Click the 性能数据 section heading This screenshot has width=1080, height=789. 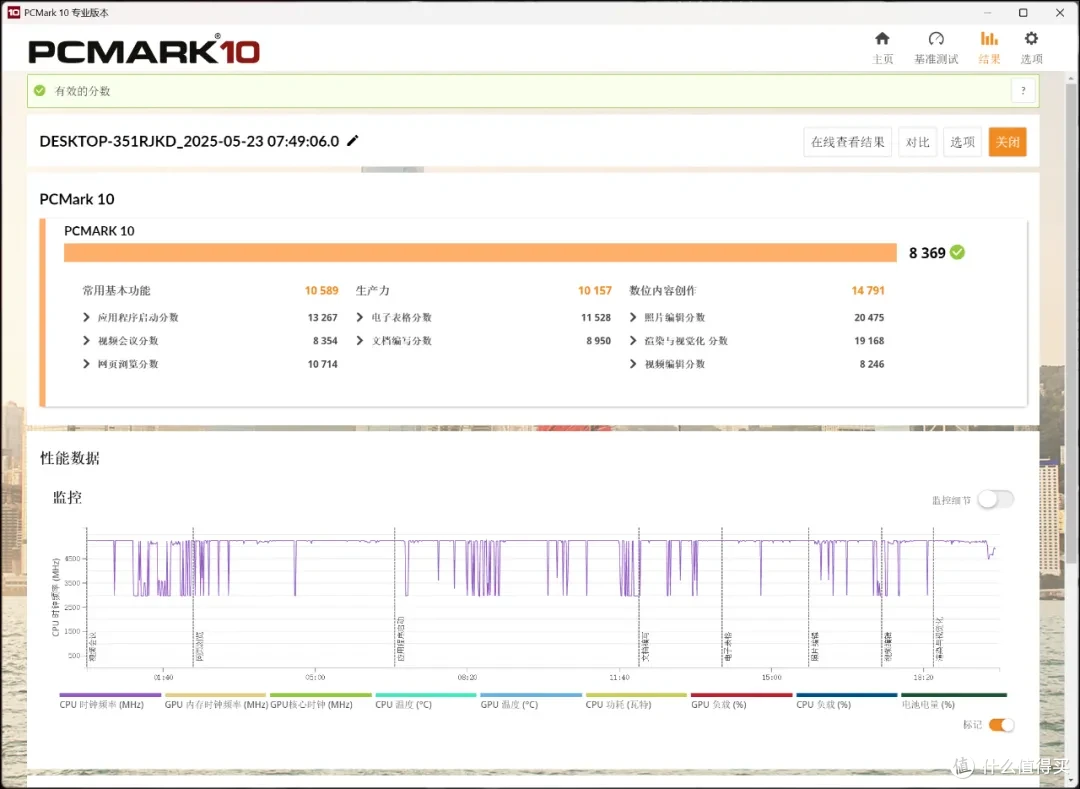70,459
